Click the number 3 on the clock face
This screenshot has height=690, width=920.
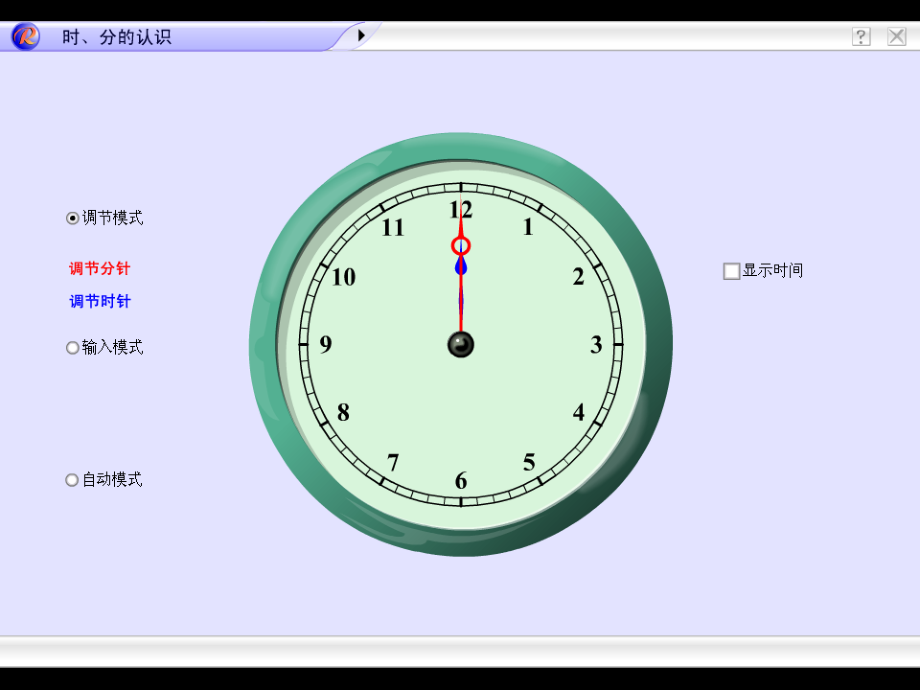coord(596,345)
